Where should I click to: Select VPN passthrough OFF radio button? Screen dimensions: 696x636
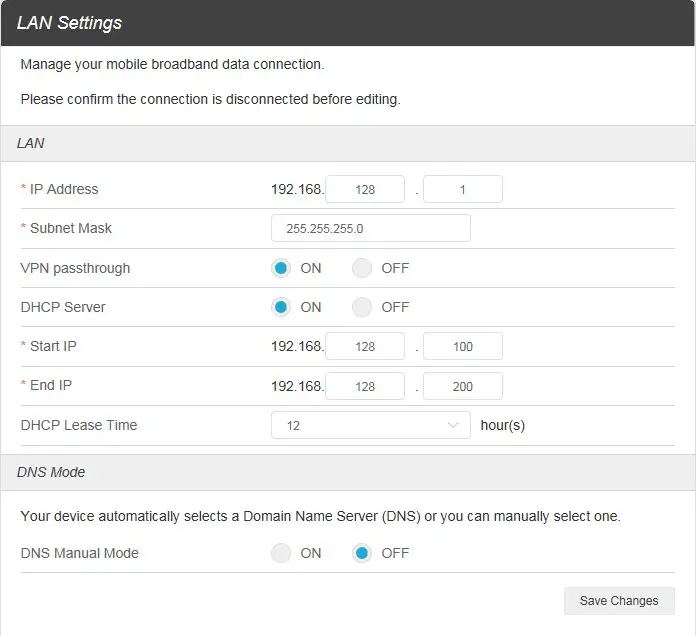[362, 268]
